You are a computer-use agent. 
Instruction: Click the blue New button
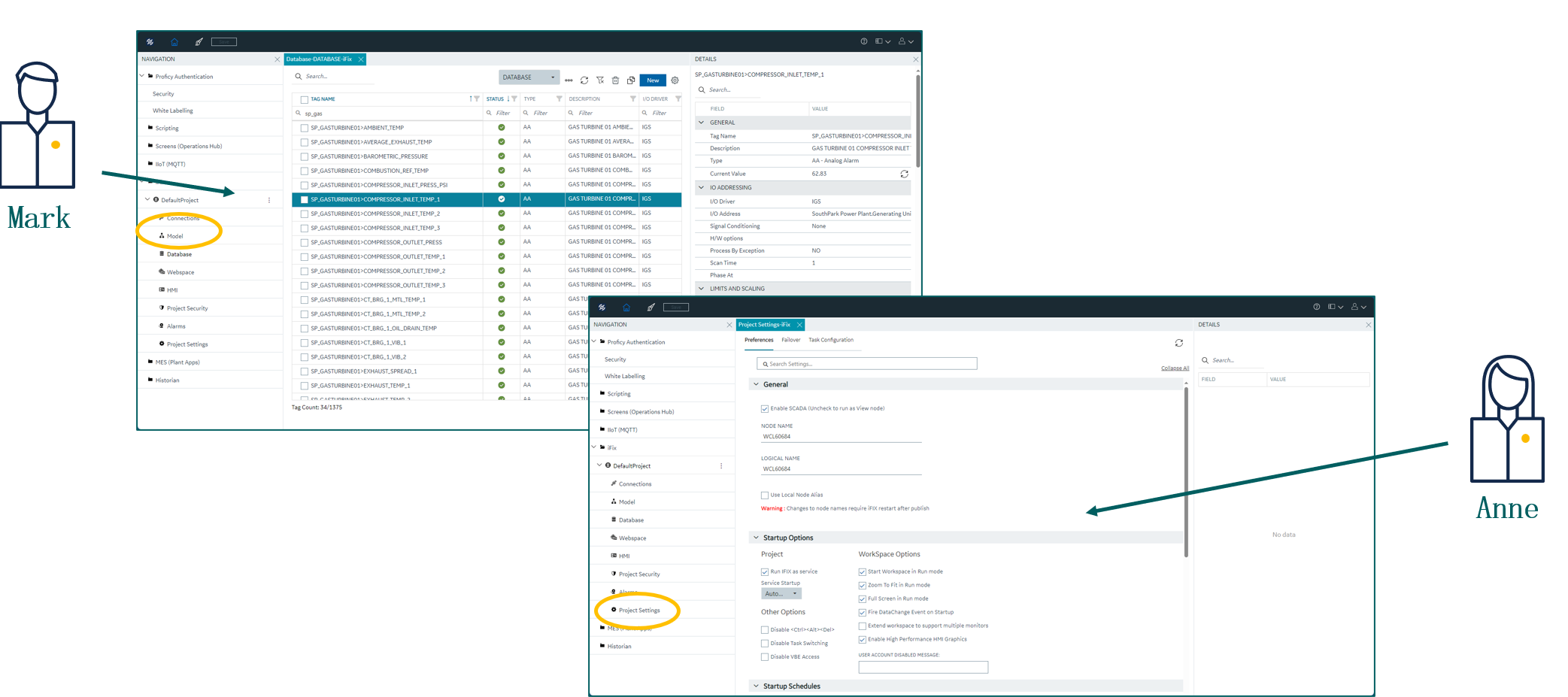653,80
